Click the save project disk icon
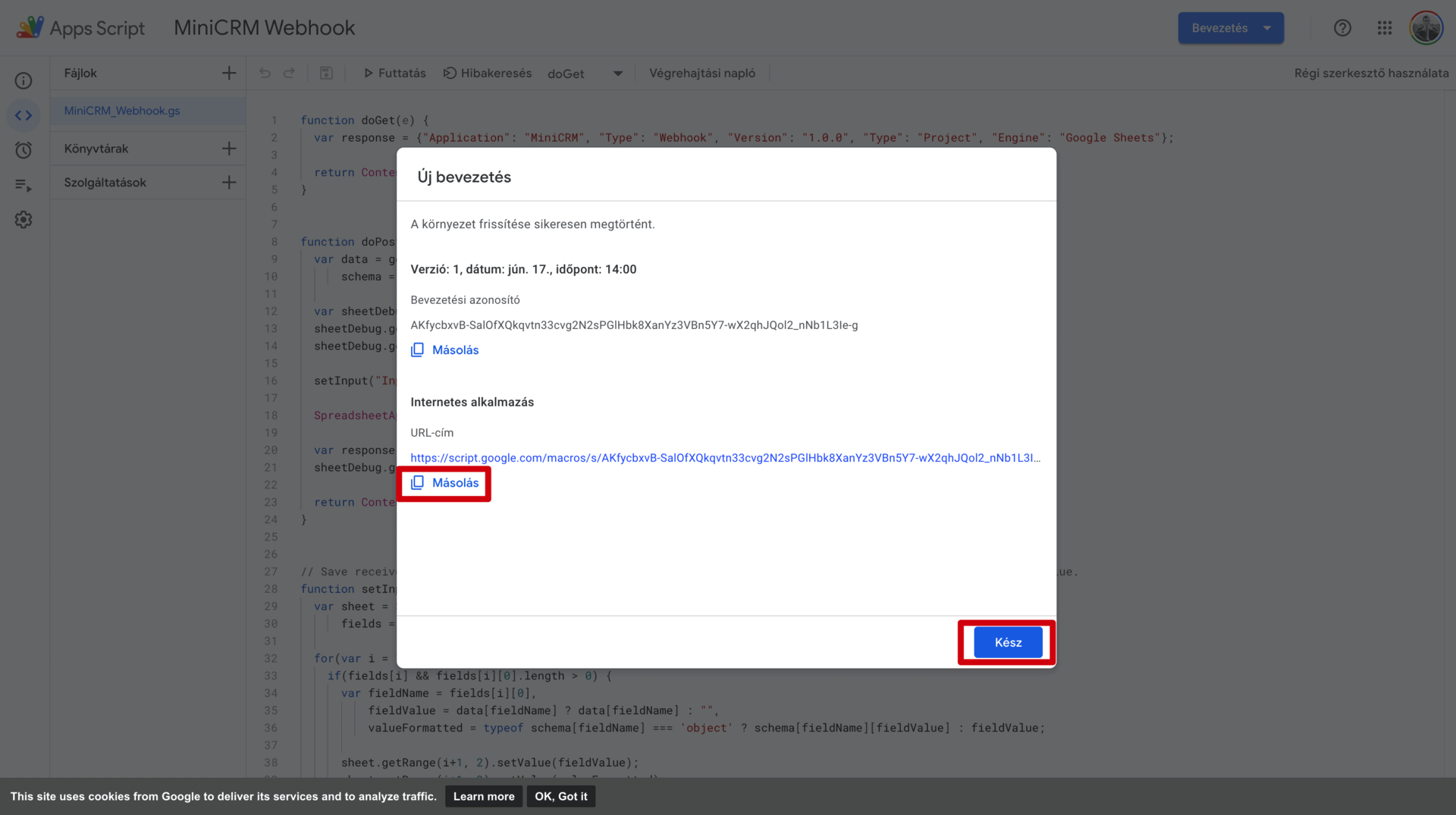 tap(326, 73)
